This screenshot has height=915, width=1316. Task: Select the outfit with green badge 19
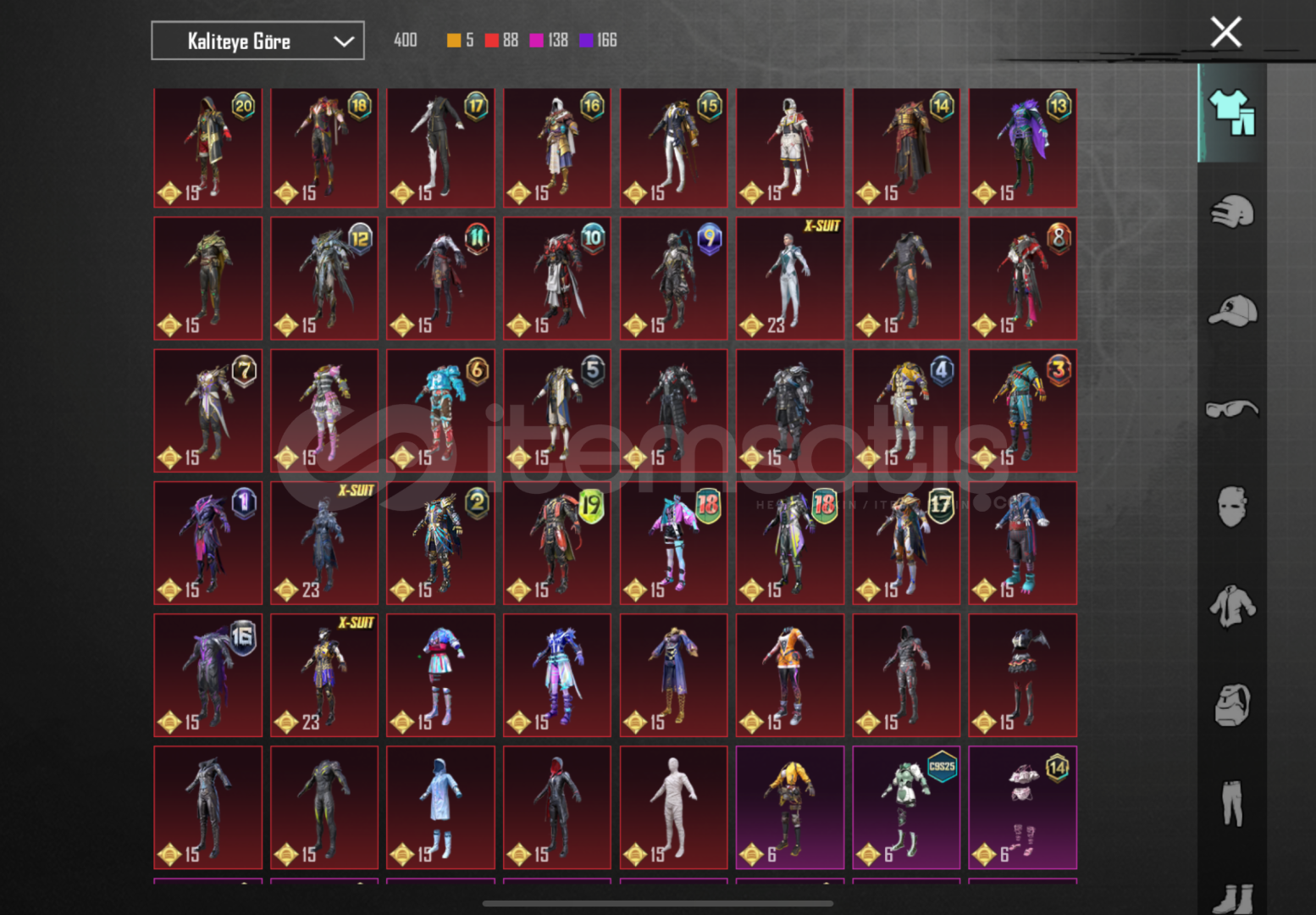pyautogui.click(x=556, y=543)
